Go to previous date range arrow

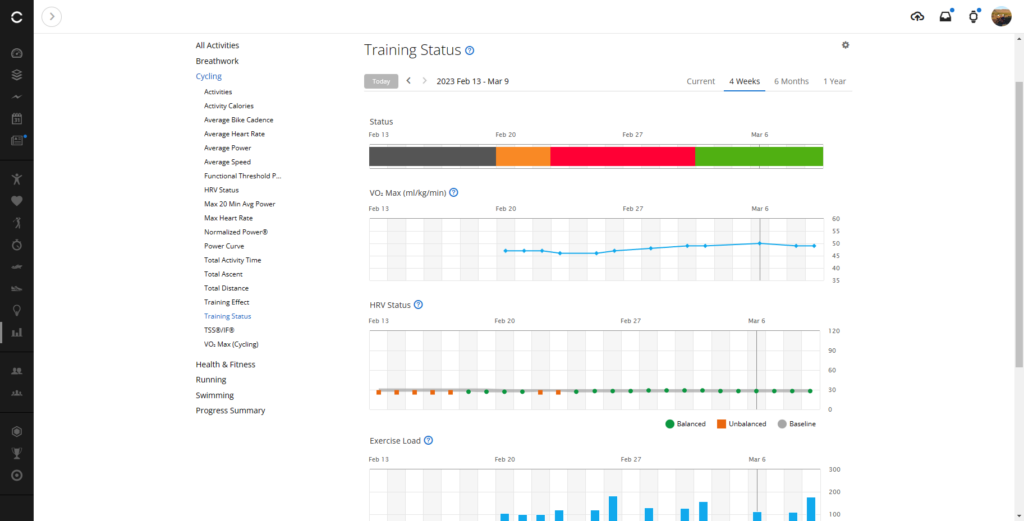coord(409,81)
